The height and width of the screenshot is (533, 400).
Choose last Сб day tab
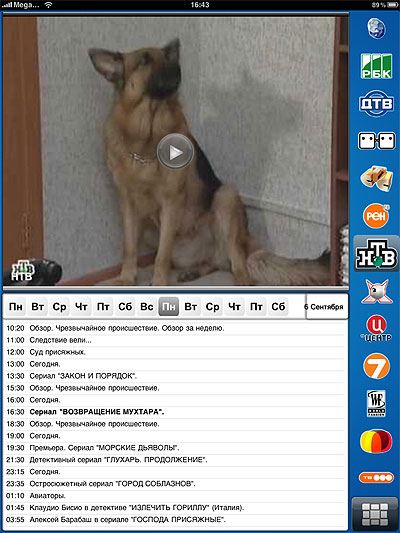coord(278,307)
